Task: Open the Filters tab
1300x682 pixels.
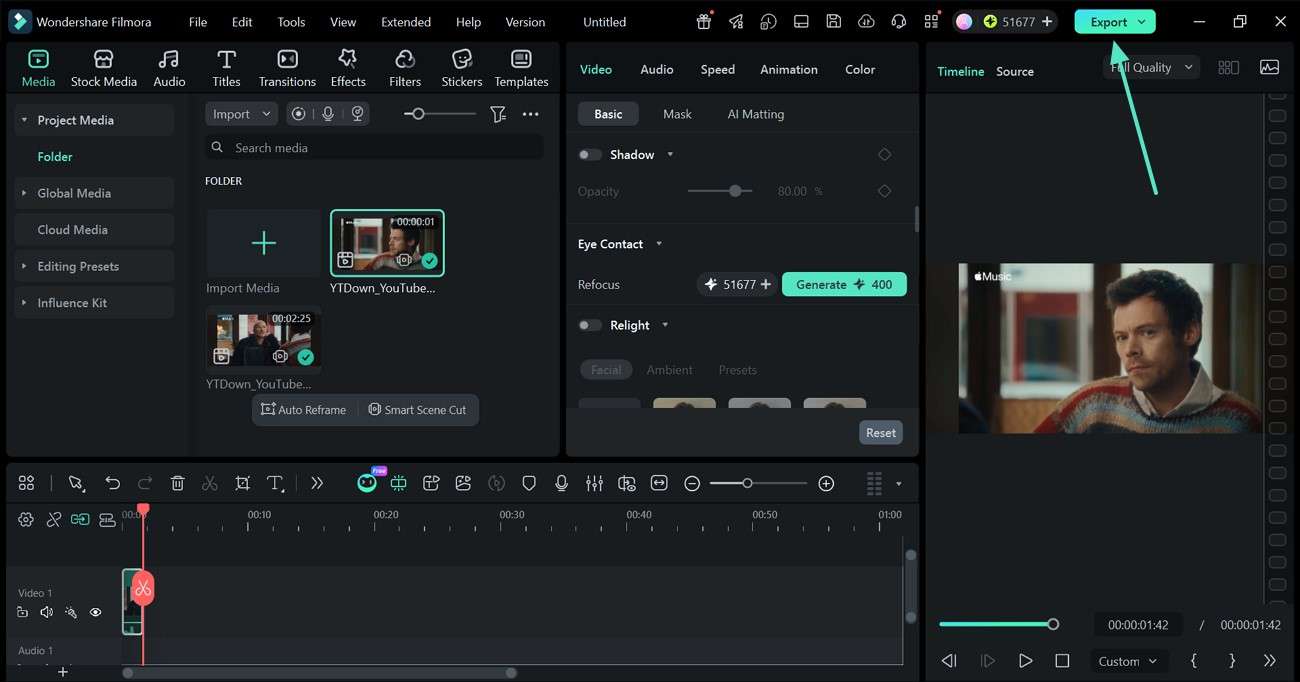Action: point(405,68)
